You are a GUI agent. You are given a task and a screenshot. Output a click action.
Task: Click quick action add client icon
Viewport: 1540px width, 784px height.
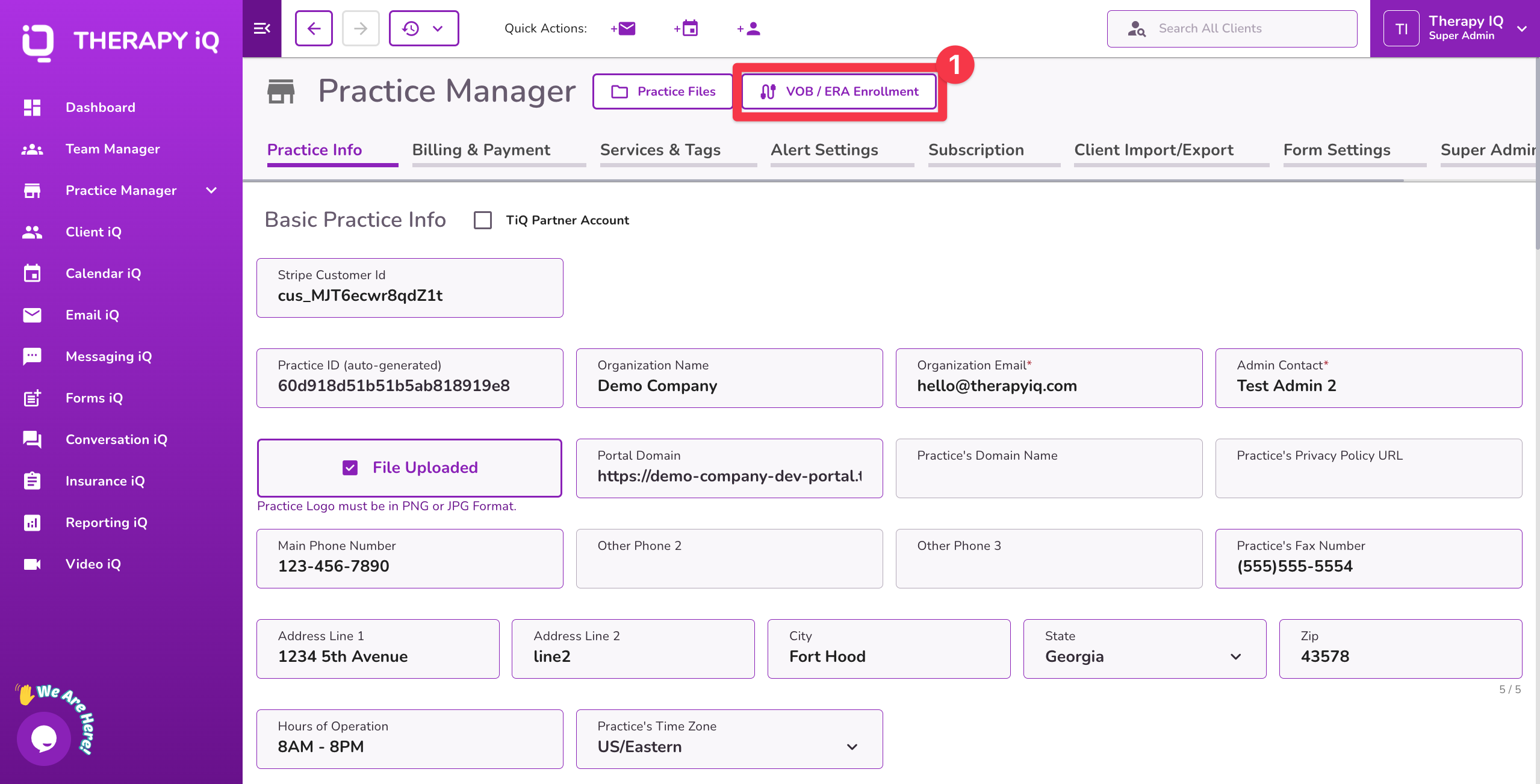tap(750, 28)
